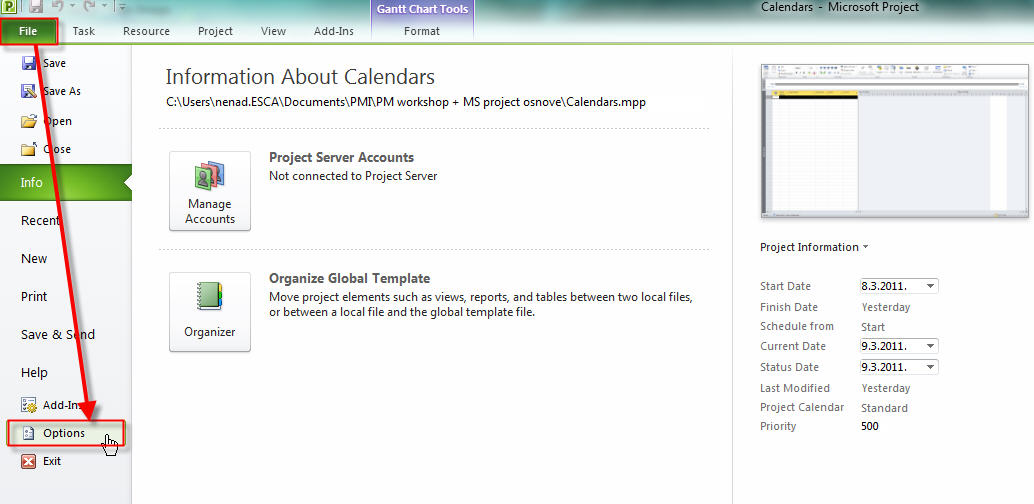1034x504 pixels.
Task: Click the Open folder icon
Action: coord(29,121)
